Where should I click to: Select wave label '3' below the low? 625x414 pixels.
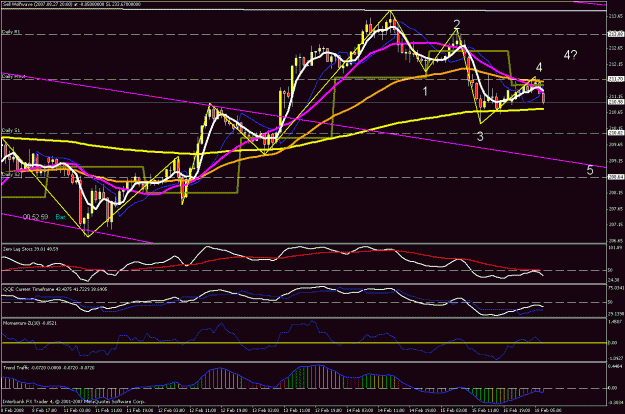pos(480,137)
